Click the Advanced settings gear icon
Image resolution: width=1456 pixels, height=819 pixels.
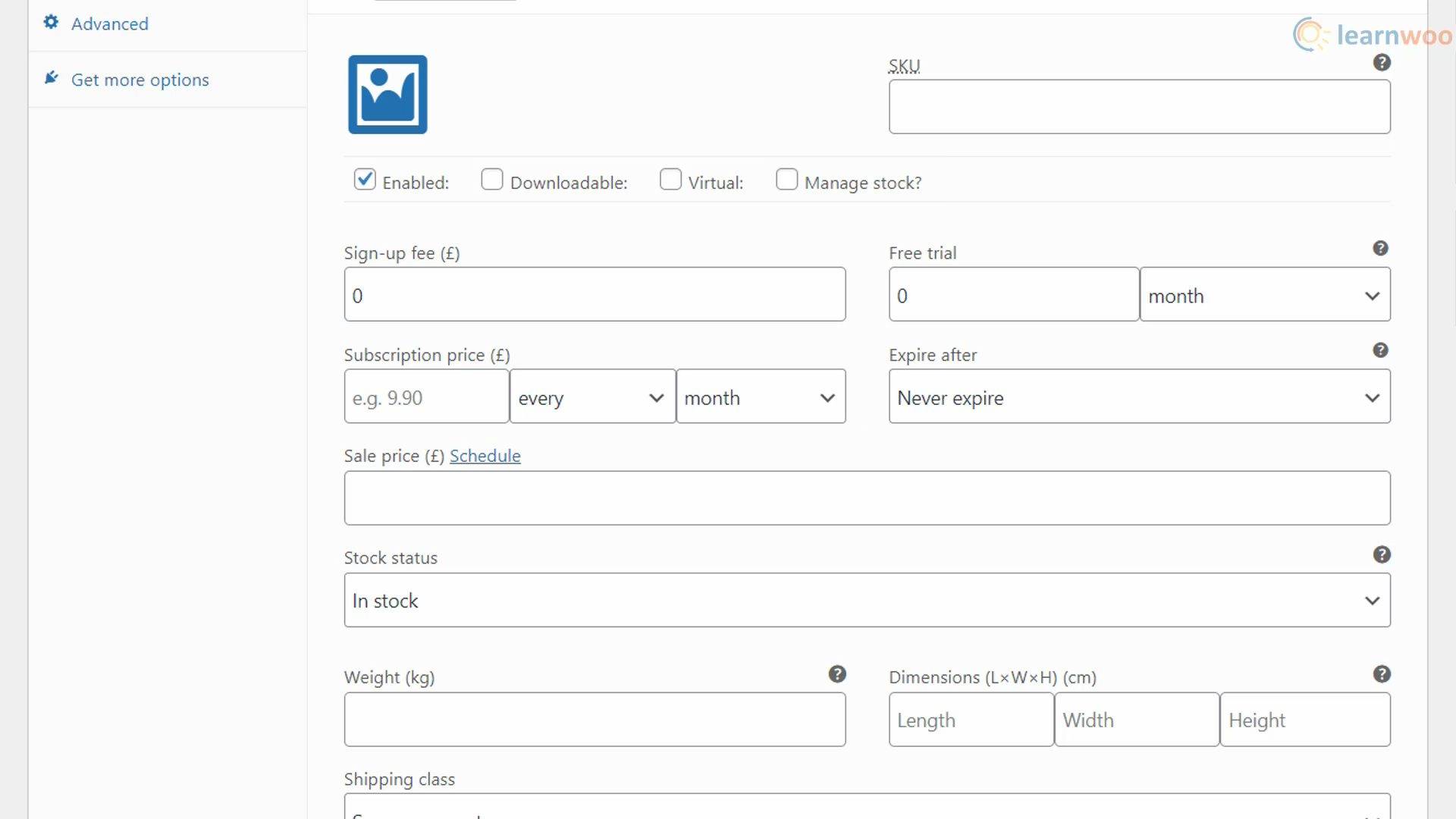click(x=51, y=22)
